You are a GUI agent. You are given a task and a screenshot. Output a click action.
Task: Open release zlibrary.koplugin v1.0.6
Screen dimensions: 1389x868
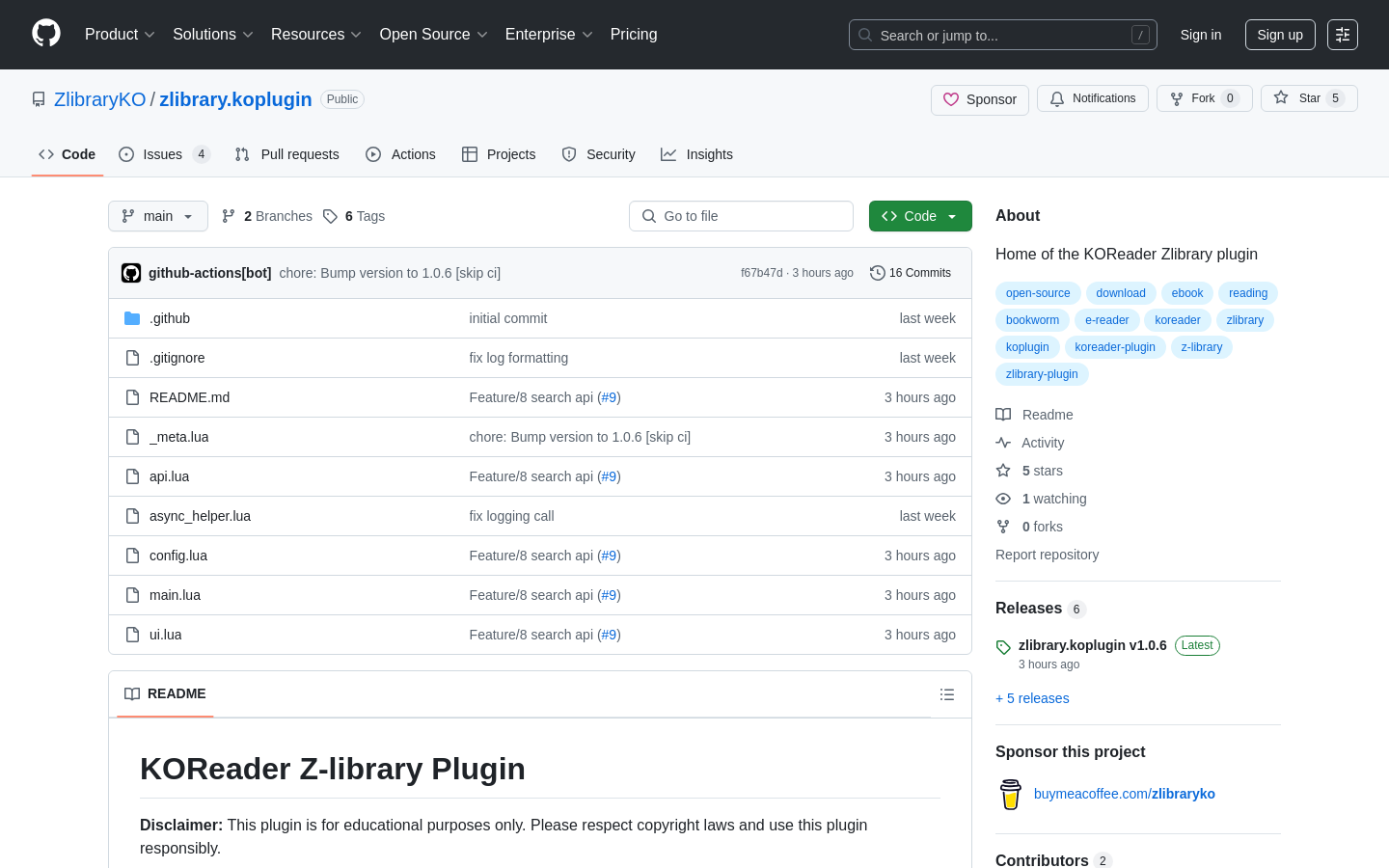[1093, 645]
